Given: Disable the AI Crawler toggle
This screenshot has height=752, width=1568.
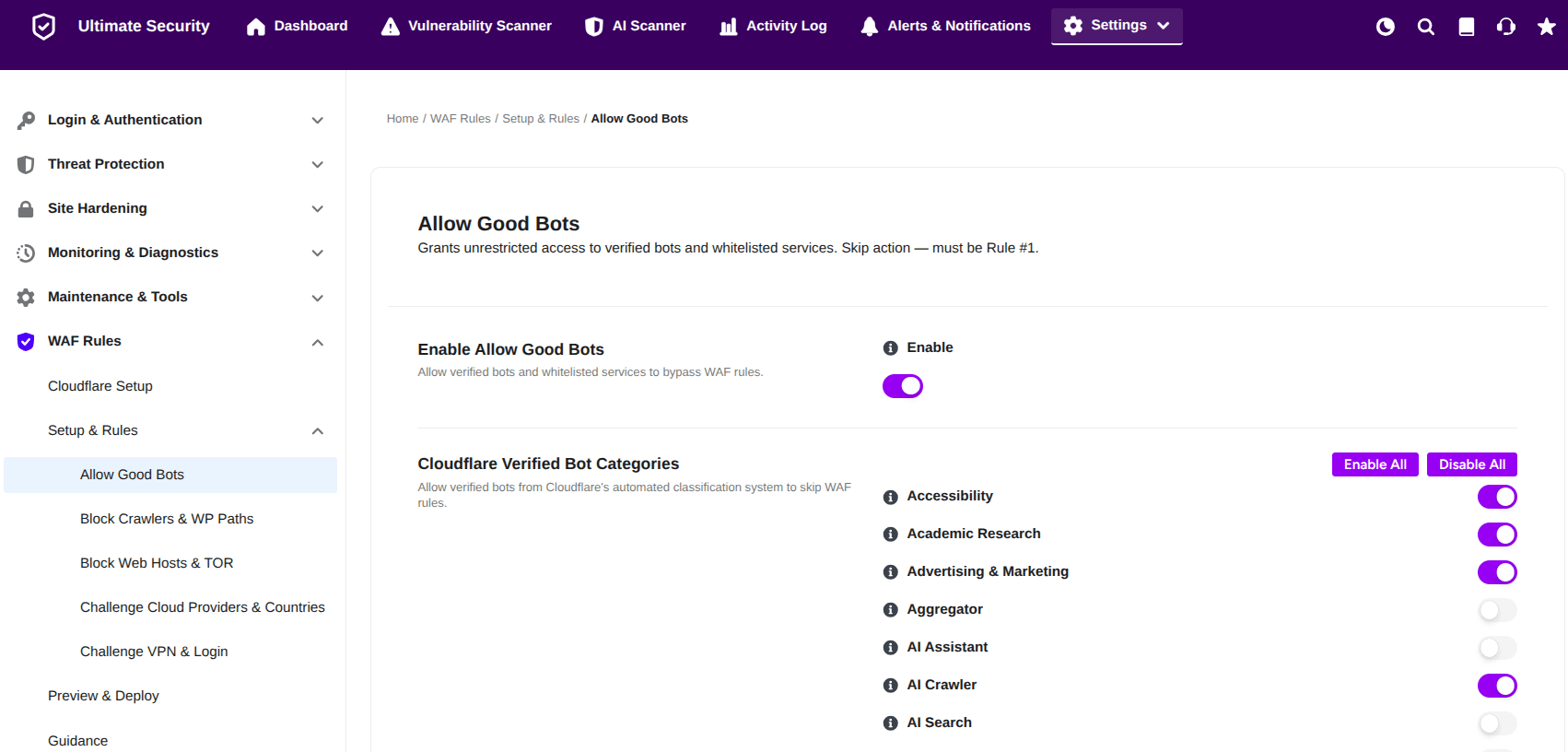Looking at the screenshot, I should (x=1497, y=686).
